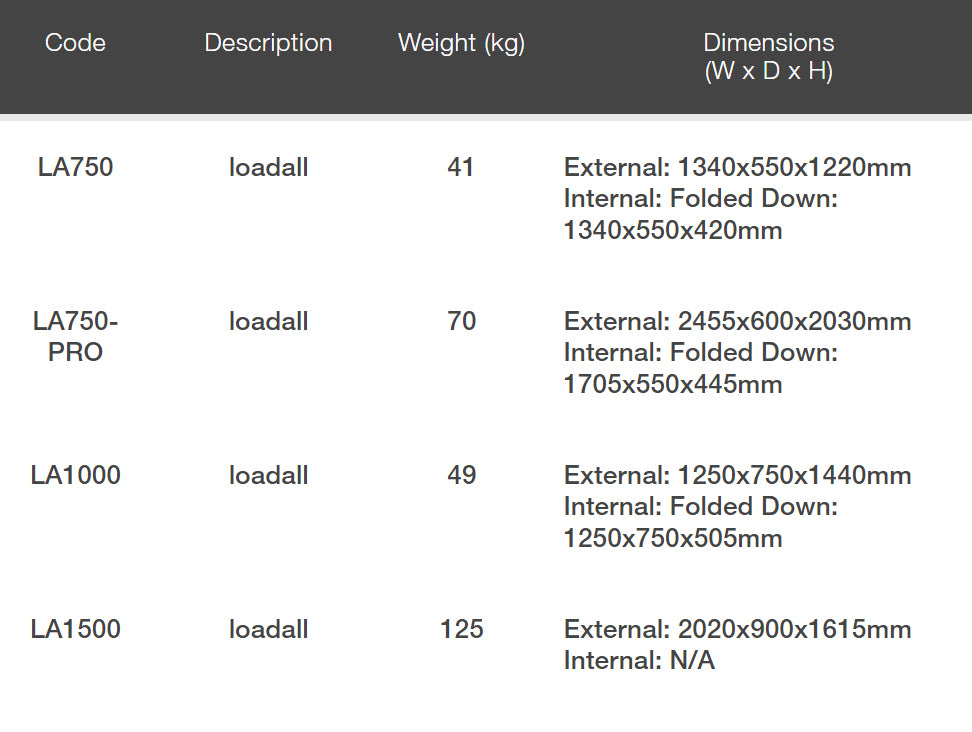Click the loadall description for LA750-PRO
The width and height of the screenshot is (972, 732).
(x=268, y=321)
